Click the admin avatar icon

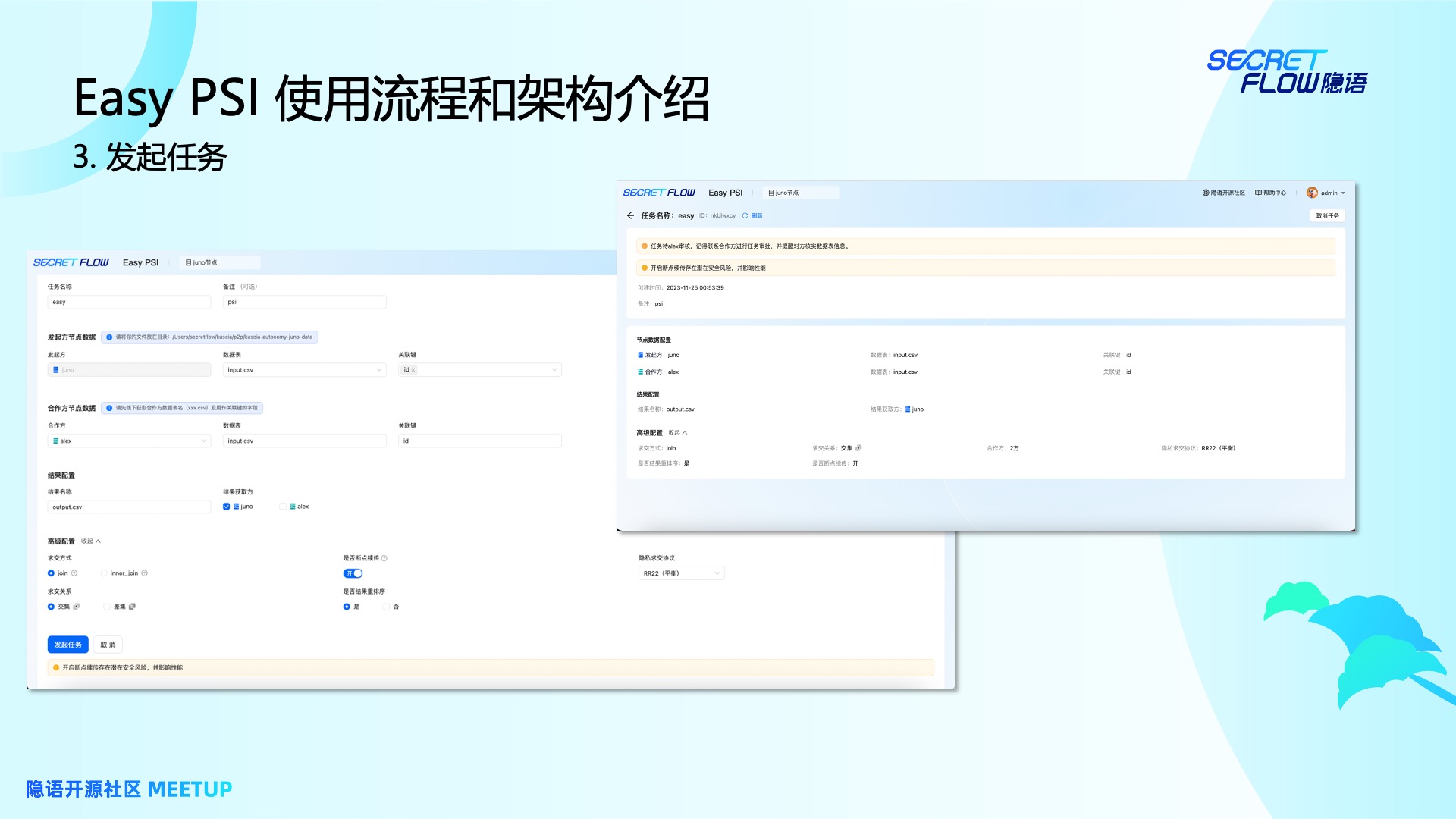[x=1312, y=193]
